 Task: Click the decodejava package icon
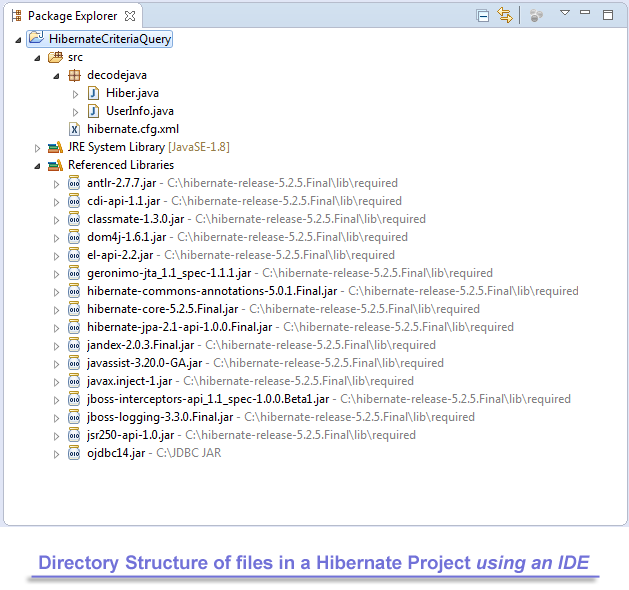tap(74, 75)
